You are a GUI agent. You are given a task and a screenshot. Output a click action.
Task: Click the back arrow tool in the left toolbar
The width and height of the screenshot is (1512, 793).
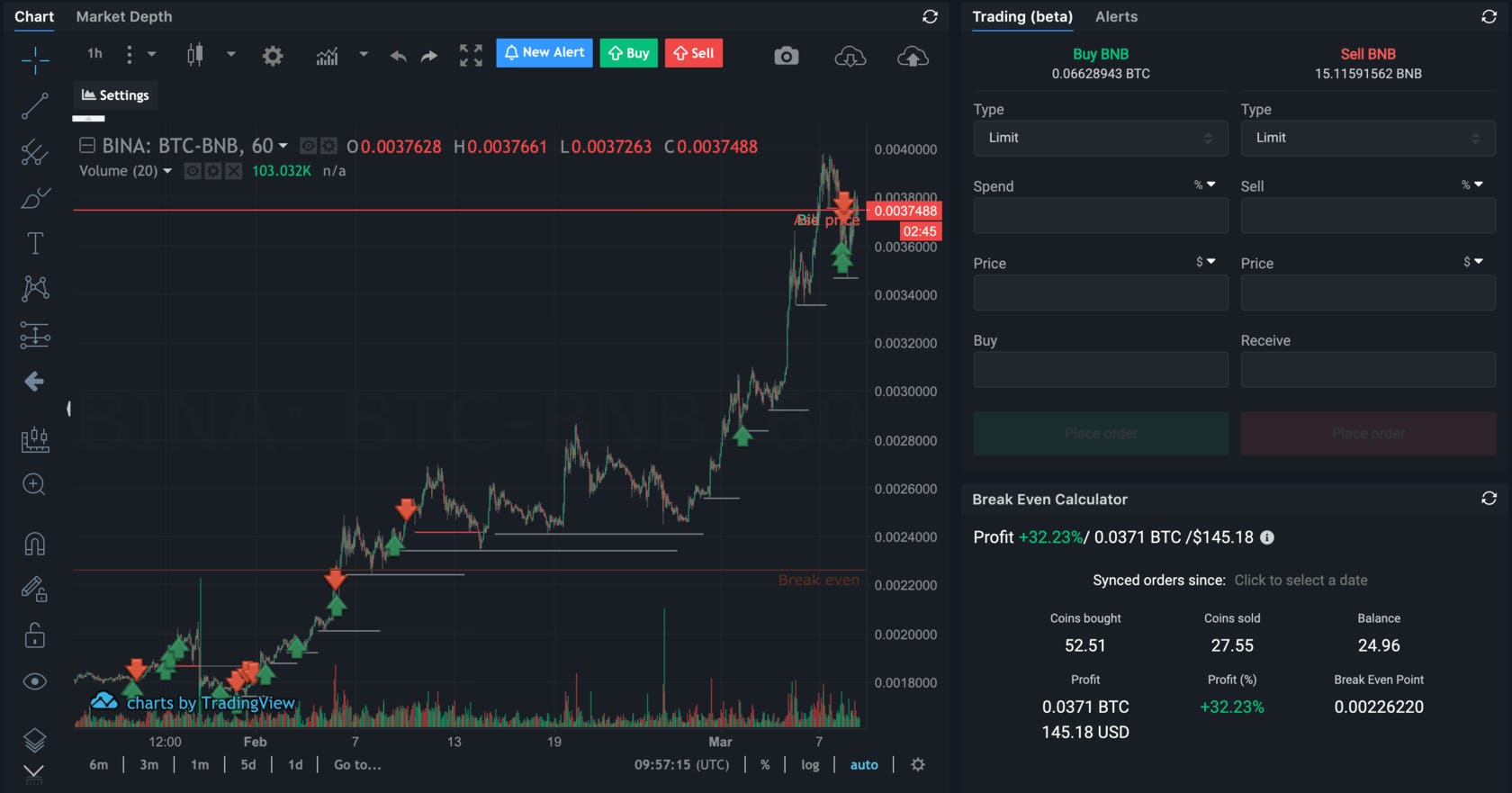coord(34,382)
